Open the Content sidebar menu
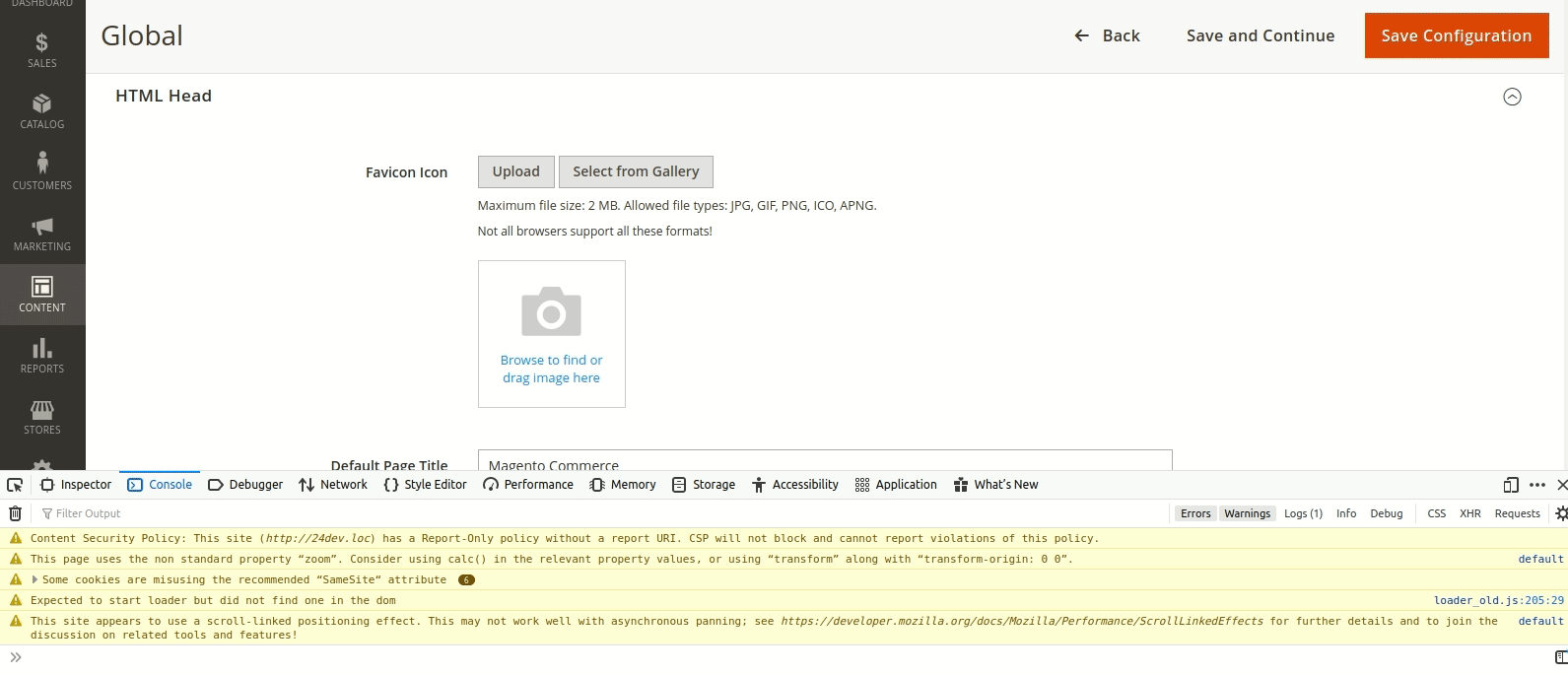Viewport: 1568px width, 675px height. pos(42,295)
